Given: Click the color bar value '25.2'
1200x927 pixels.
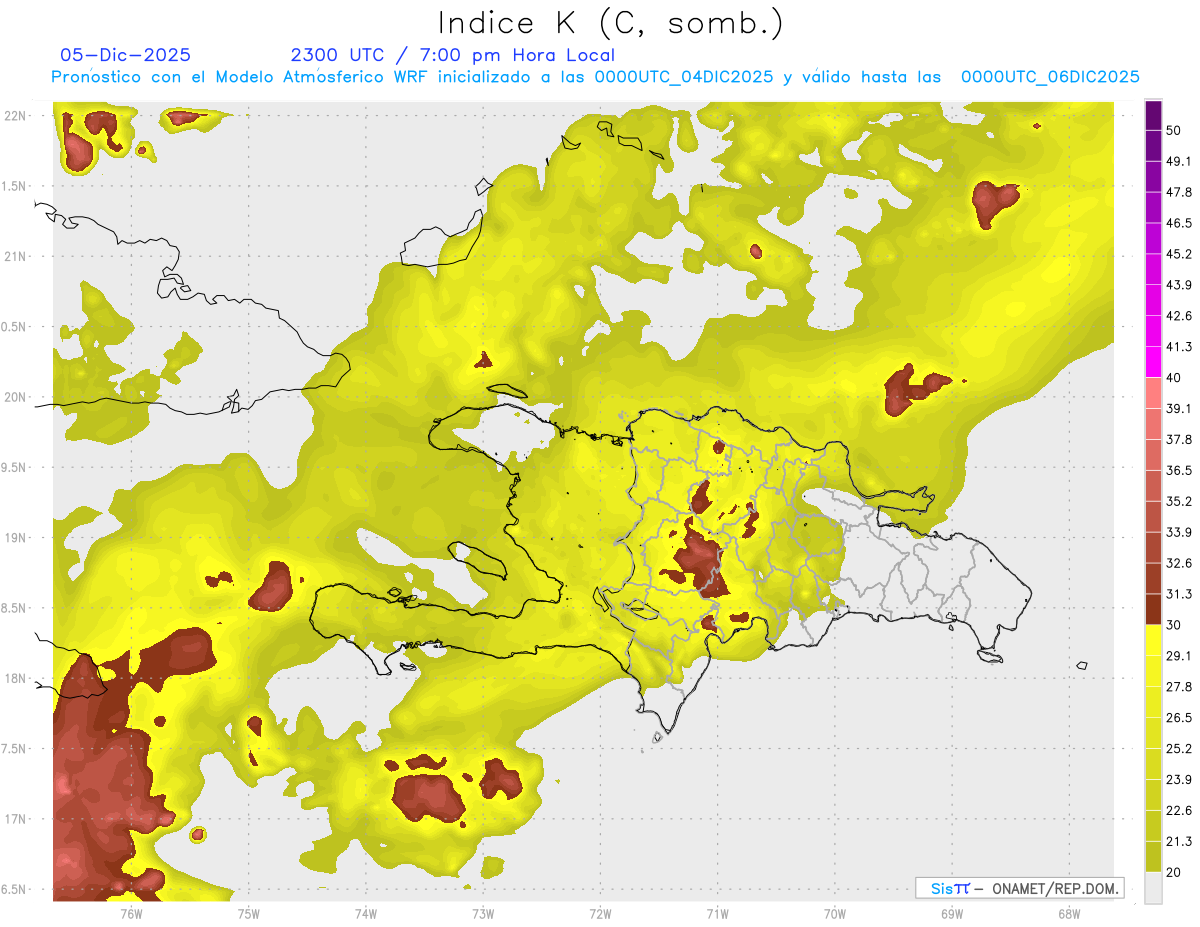Looking at the screenshot, I should pyautogui.click(x=1179, y=749).
